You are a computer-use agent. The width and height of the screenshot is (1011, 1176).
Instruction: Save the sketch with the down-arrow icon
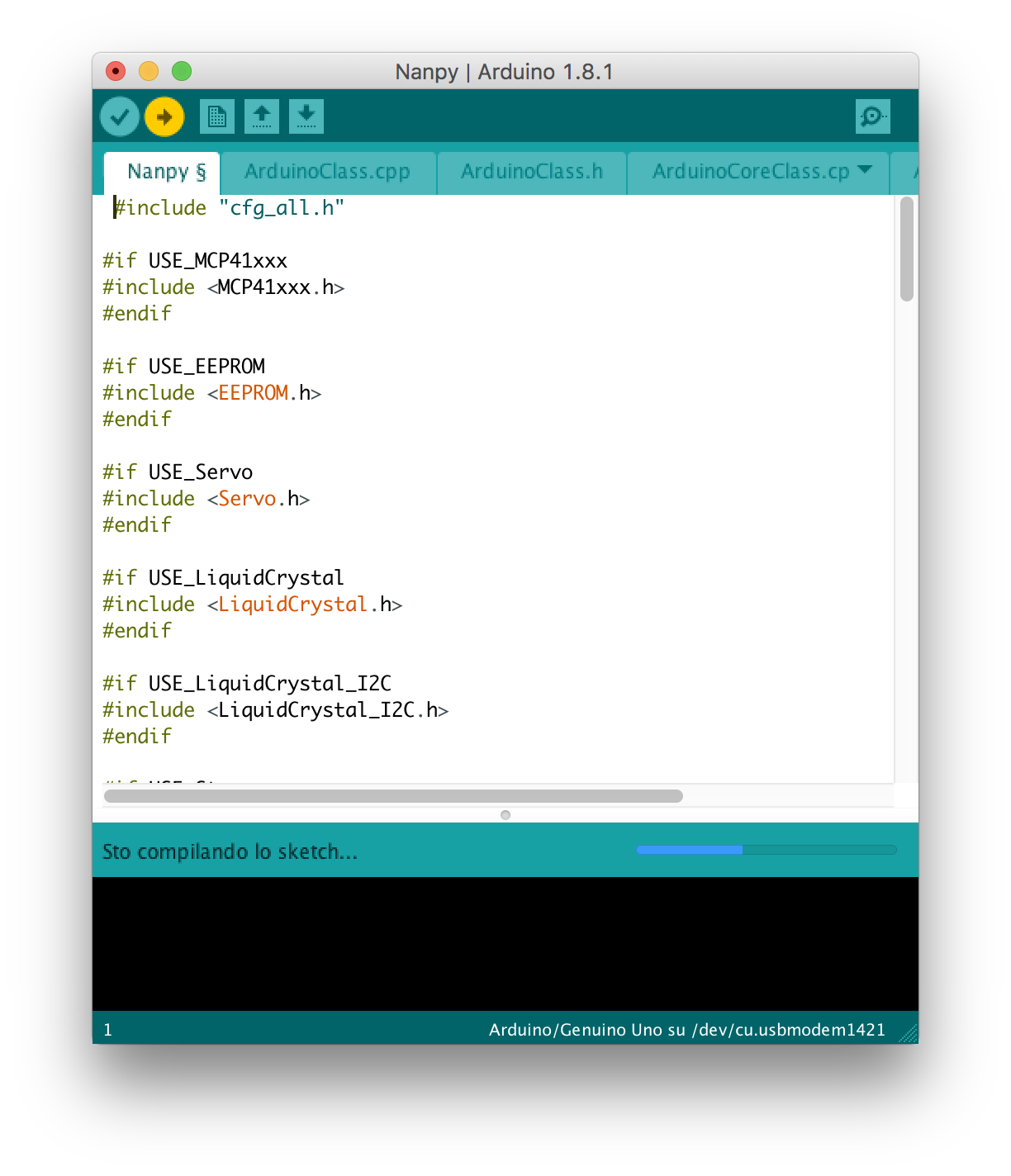306,116
